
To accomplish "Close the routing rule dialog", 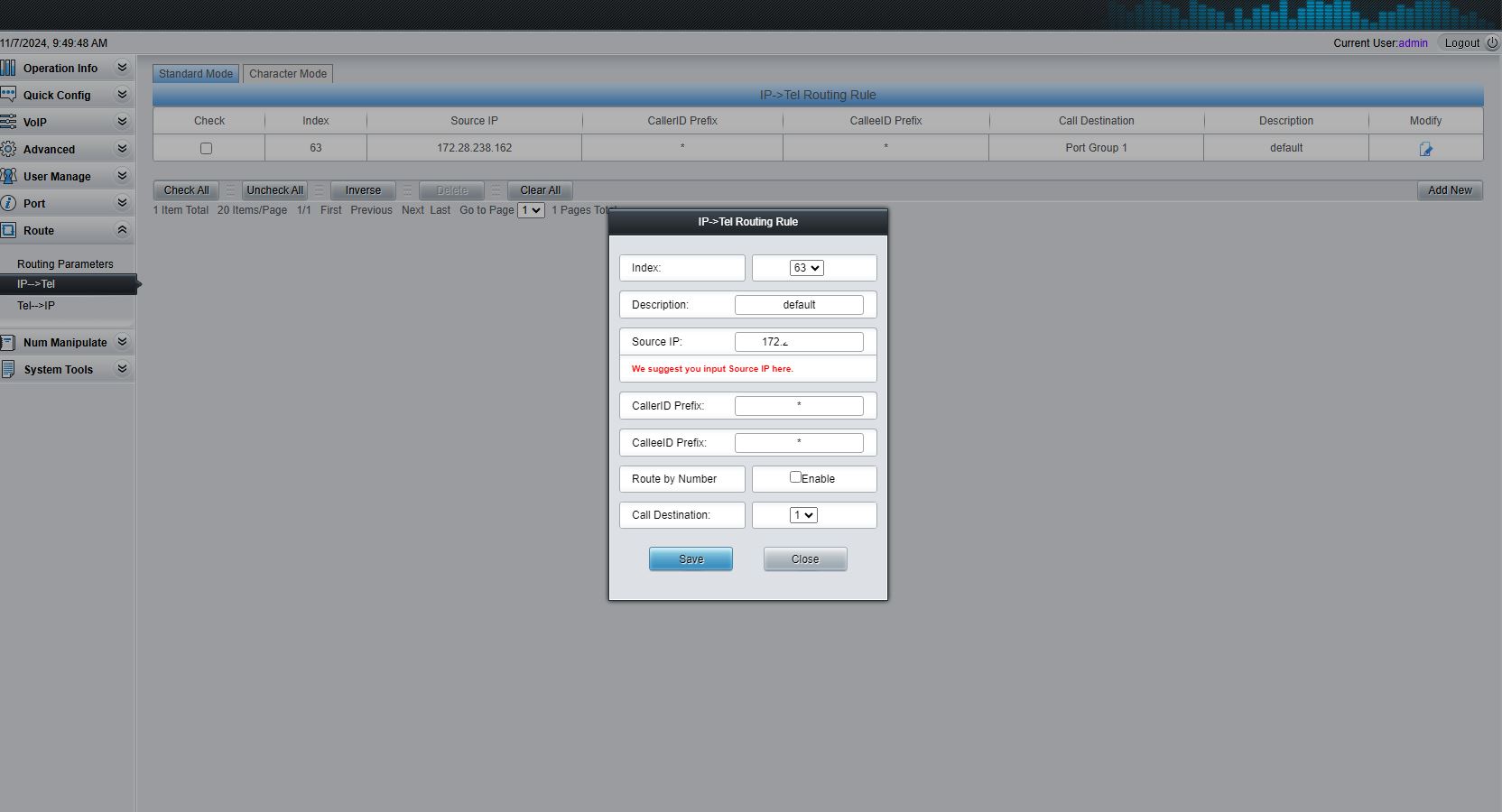I will [805, 559].
